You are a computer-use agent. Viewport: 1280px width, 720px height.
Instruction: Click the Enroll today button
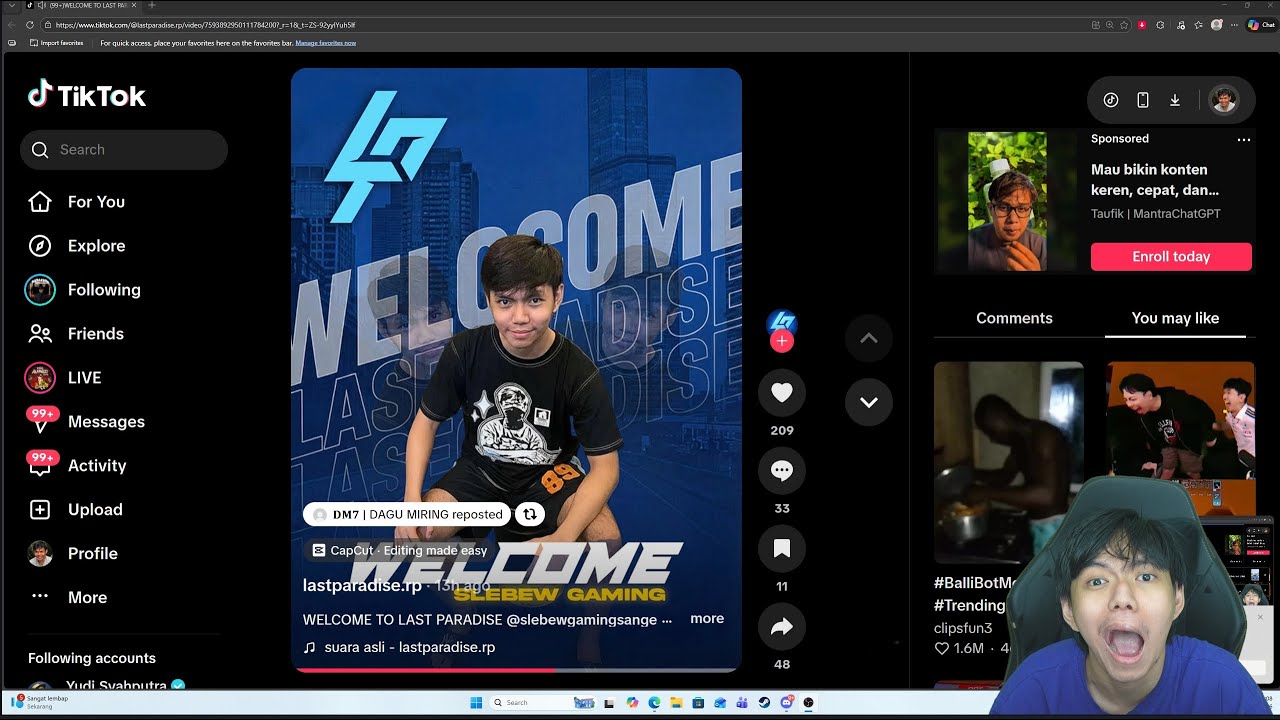coord(1171,257)
